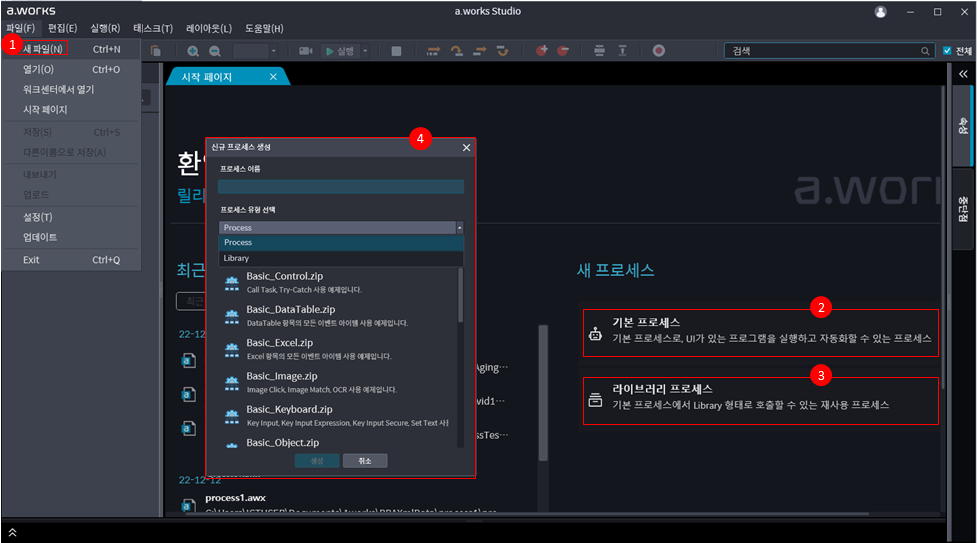977x543 pixels.
Task: Click the magnifier icon in search box
Action: click(x=925, y=51)
